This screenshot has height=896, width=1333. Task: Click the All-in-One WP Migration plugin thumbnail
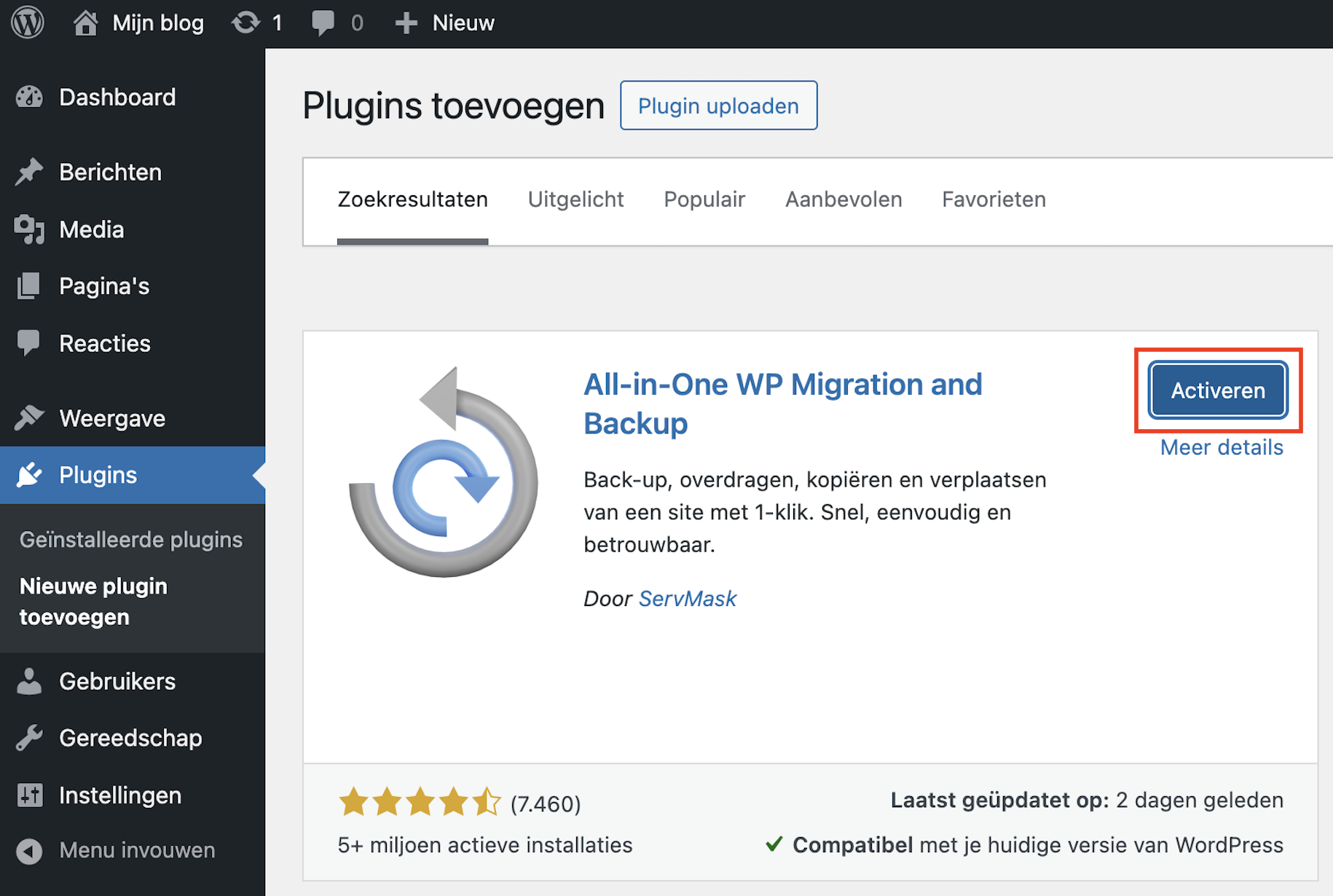point(444,473)
